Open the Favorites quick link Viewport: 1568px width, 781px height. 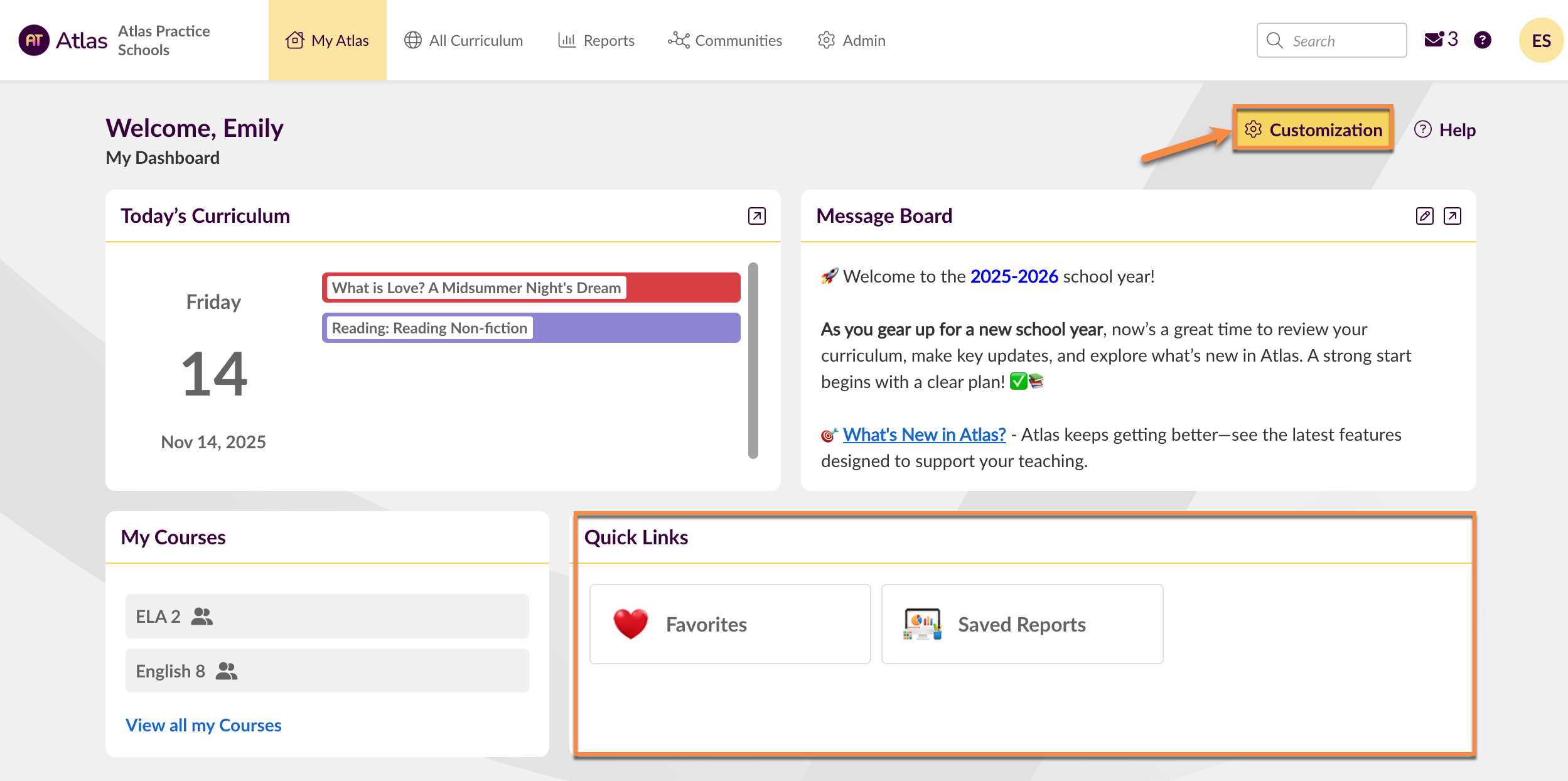[x=729, y=624]
